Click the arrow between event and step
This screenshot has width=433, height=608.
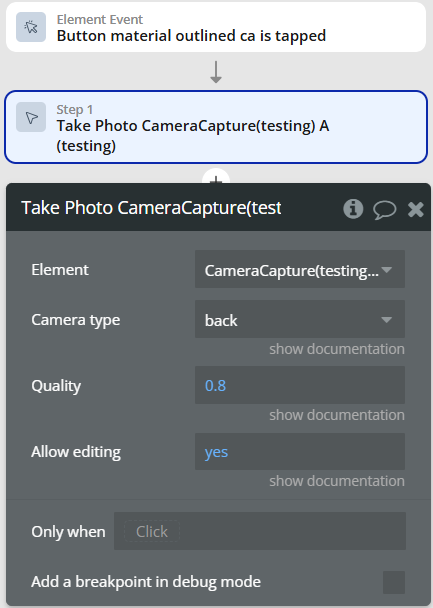click(216, 72)
